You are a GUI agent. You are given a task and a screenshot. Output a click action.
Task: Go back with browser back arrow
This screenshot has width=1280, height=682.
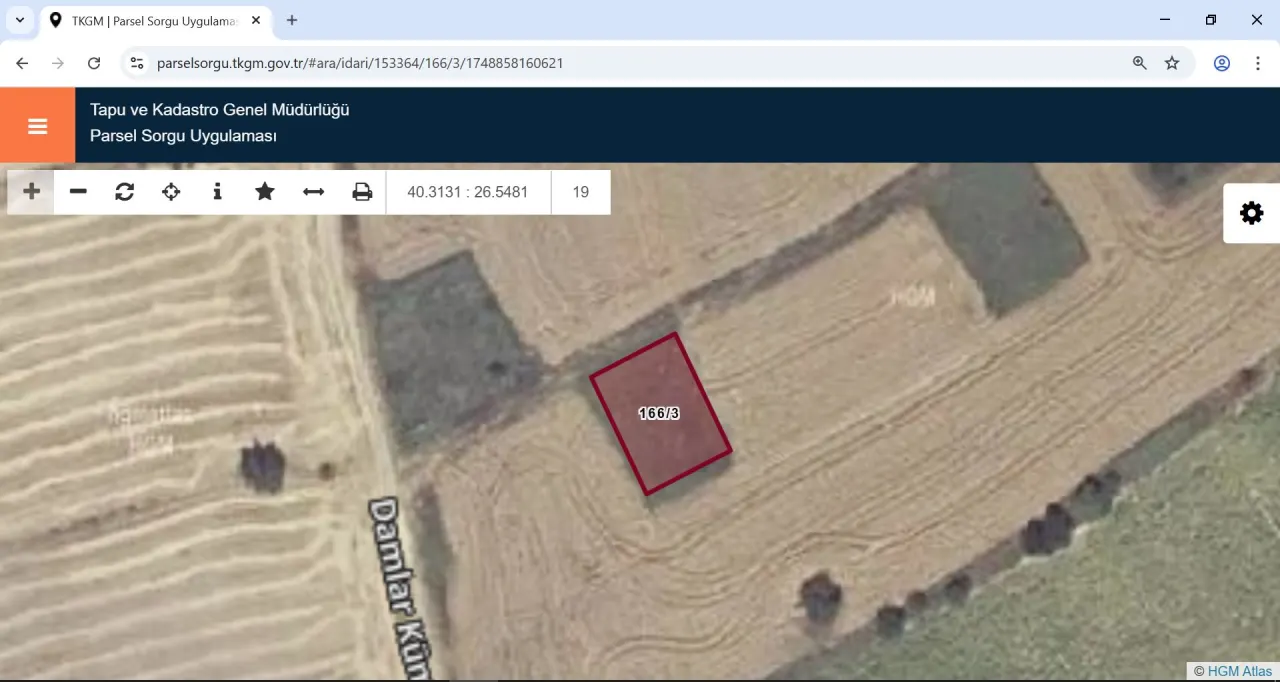(22, 63)
